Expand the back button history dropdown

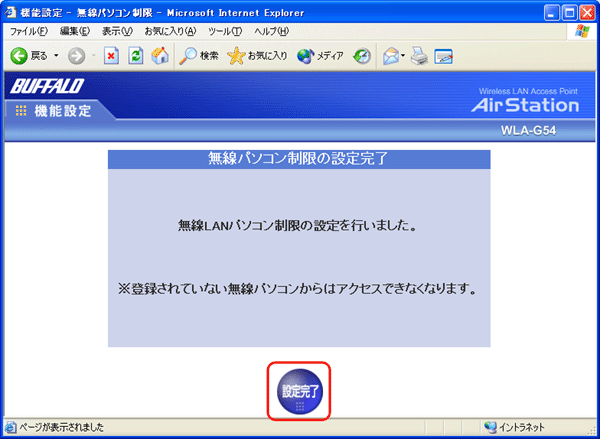click(56, 56)
